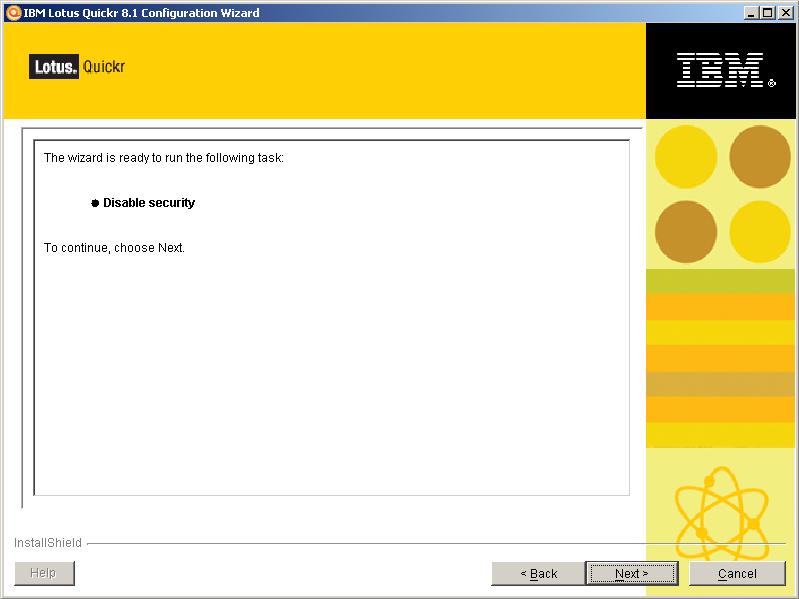Minimize the Configuration Wizard window
This screenshot has width=799, height=599.
tap(751, 13)
